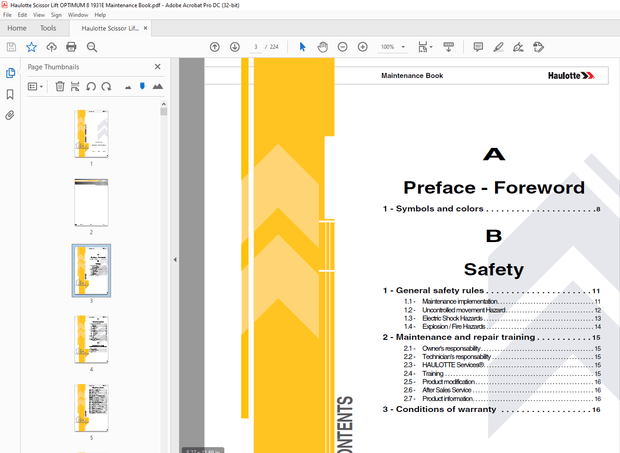Delete selected pages with trash icon
This screenshot has width=620, height=453.
(x=60, y=87)
